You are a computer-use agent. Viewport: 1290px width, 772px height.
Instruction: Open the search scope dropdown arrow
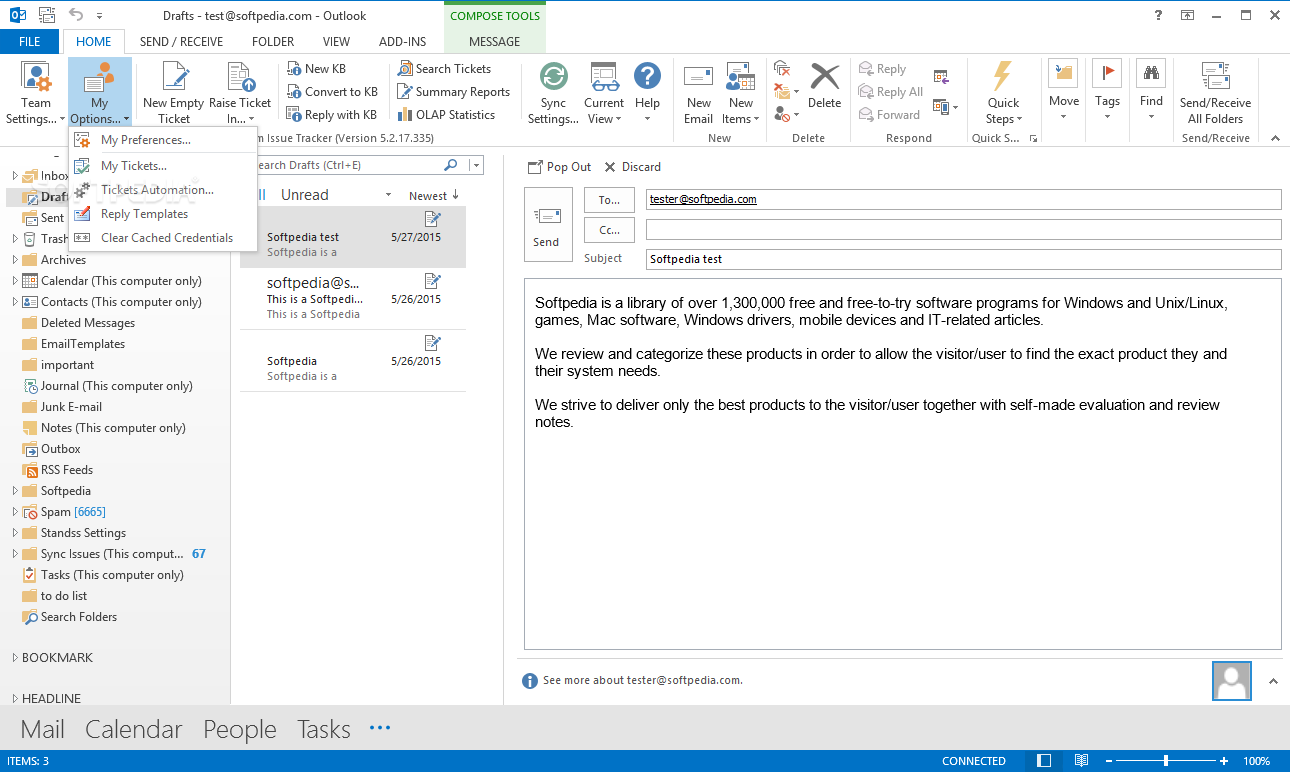[476, 165]
